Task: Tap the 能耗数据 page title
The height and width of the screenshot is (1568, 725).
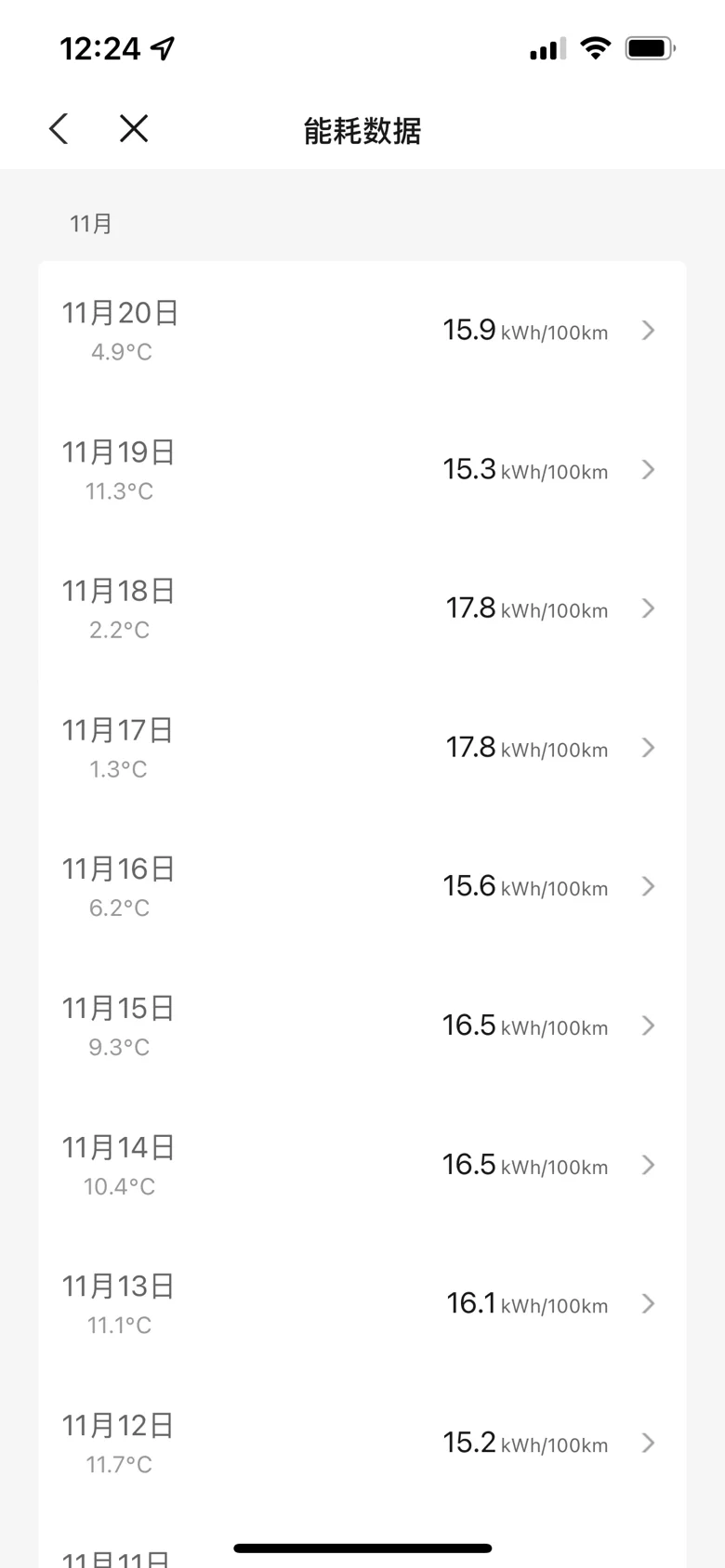Action: tap(362, 131)
